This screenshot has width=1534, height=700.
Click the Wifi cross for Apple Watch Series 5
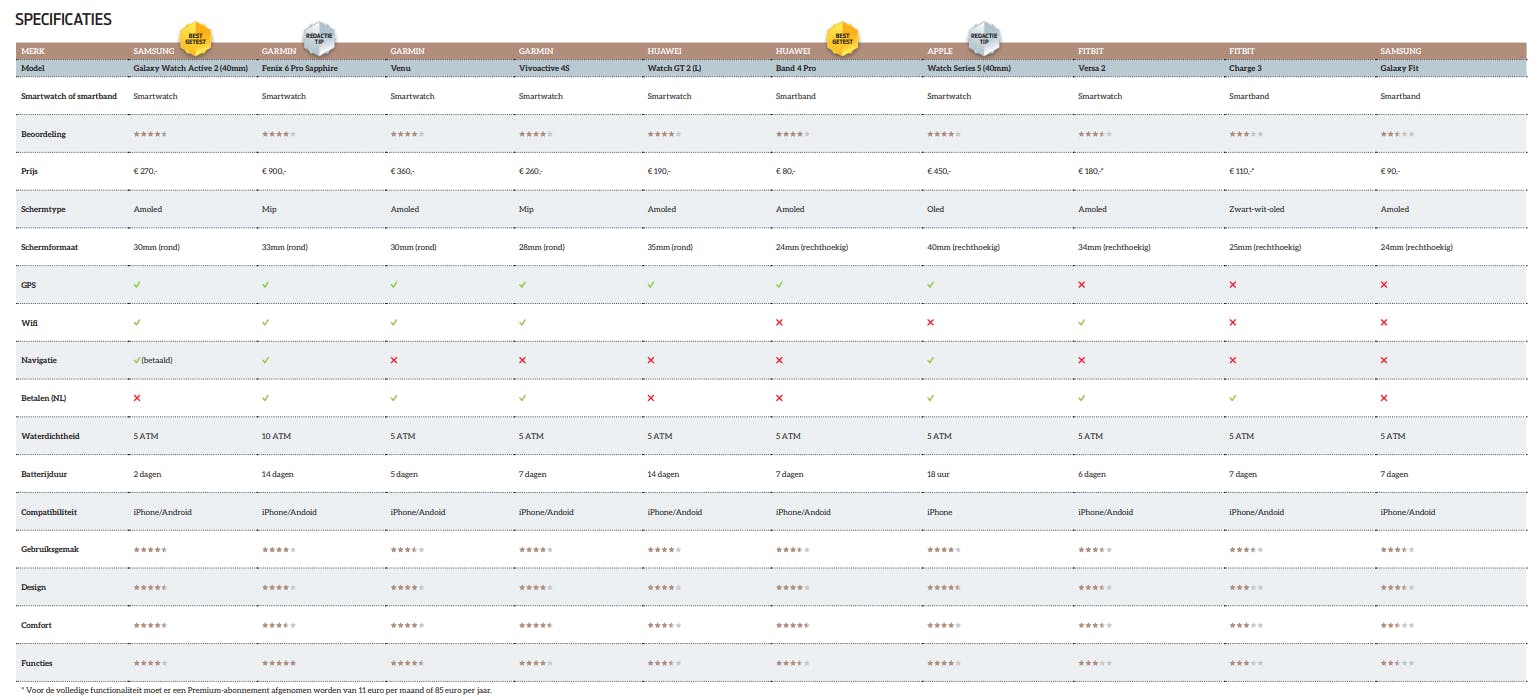[x=931, y=322]
